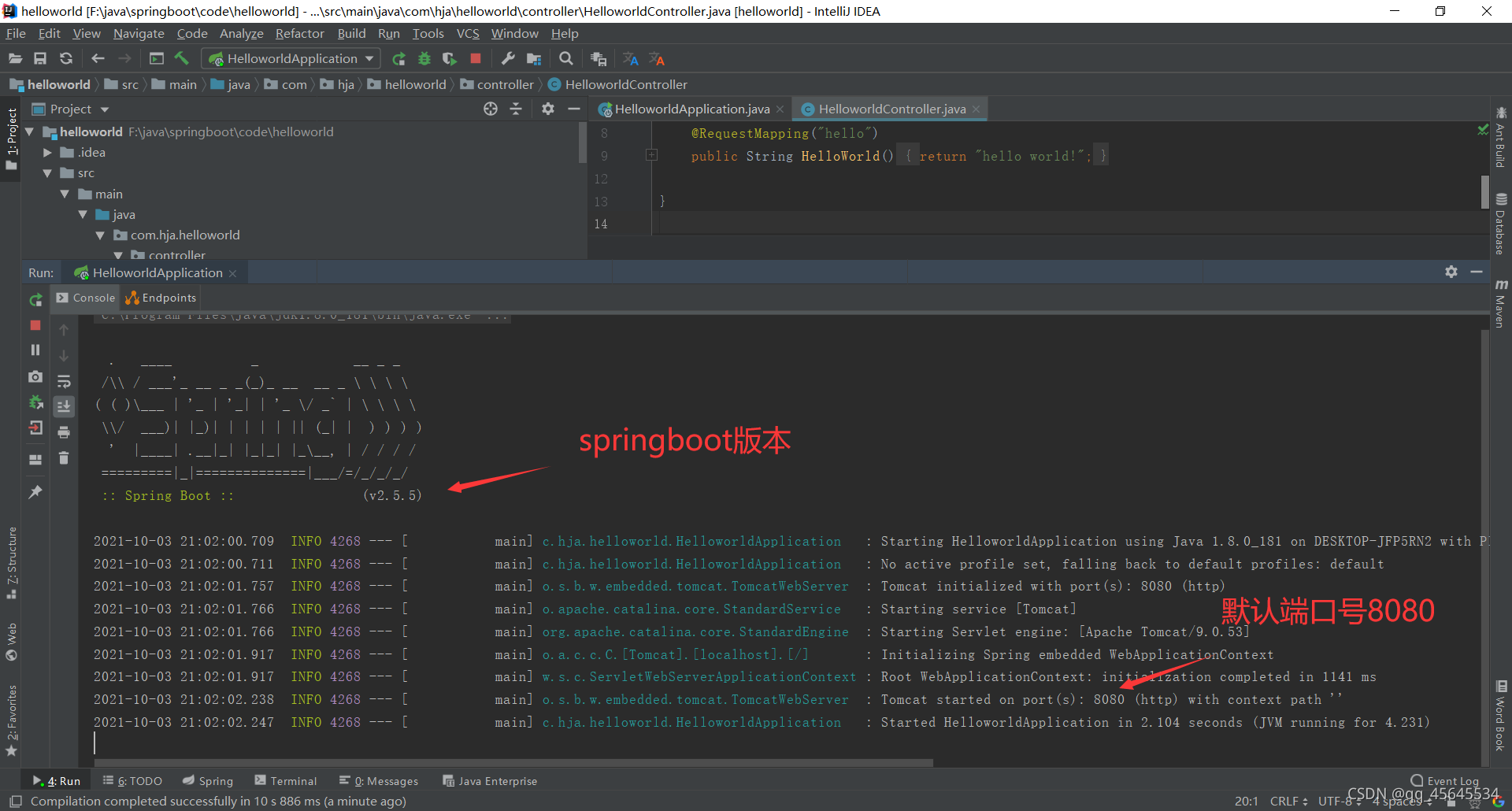Toggle soft-wrap in the console
The width and height of the screenshot is (1512, 811).
64,382
